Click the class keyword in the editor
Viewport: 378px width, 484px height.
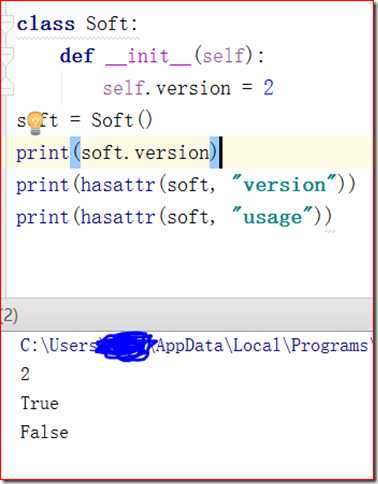(x=46, y=24)
